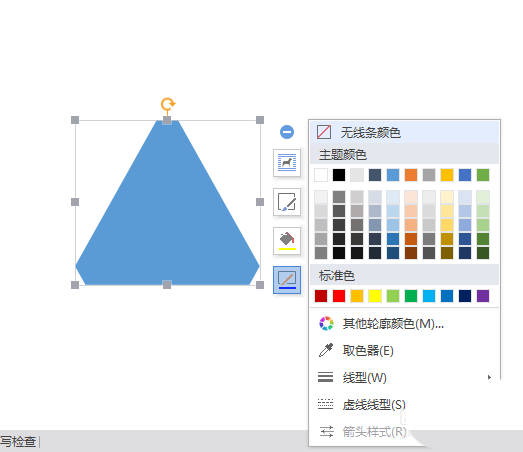Click the bottom-middle resize handle of shape
This screenshot has height=452, width=523.
coord(167,285)
